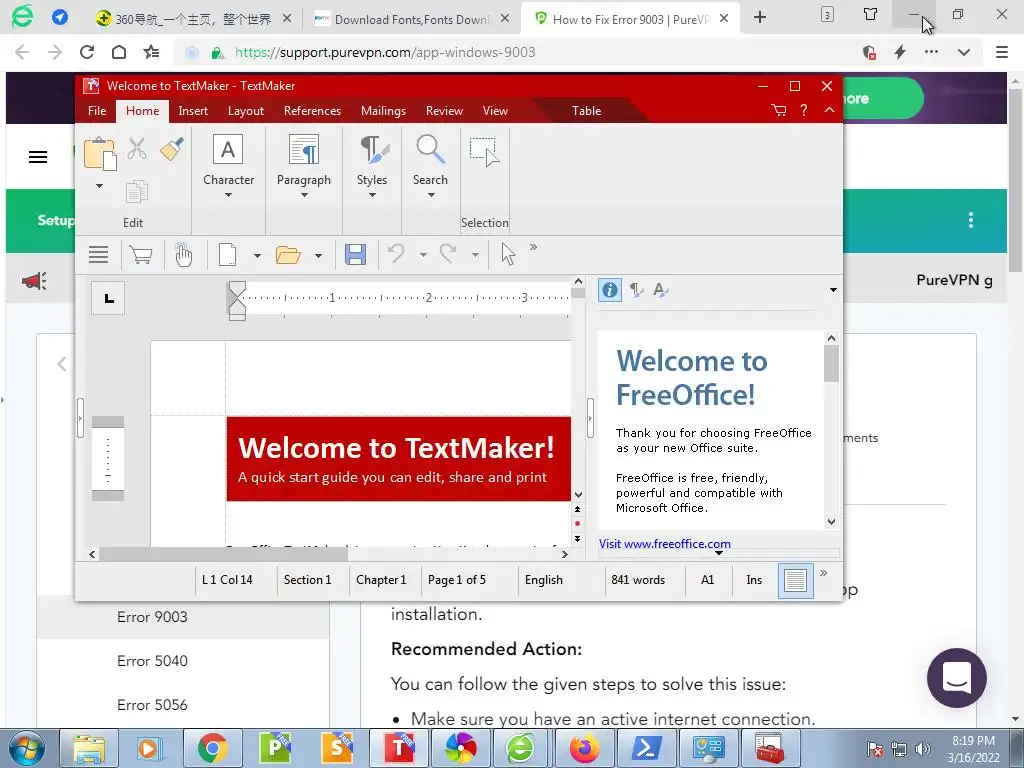This screenshot has height=768, width=1024.
Task: Click the Search magnifier icon
Action: [x=430, y=150]
